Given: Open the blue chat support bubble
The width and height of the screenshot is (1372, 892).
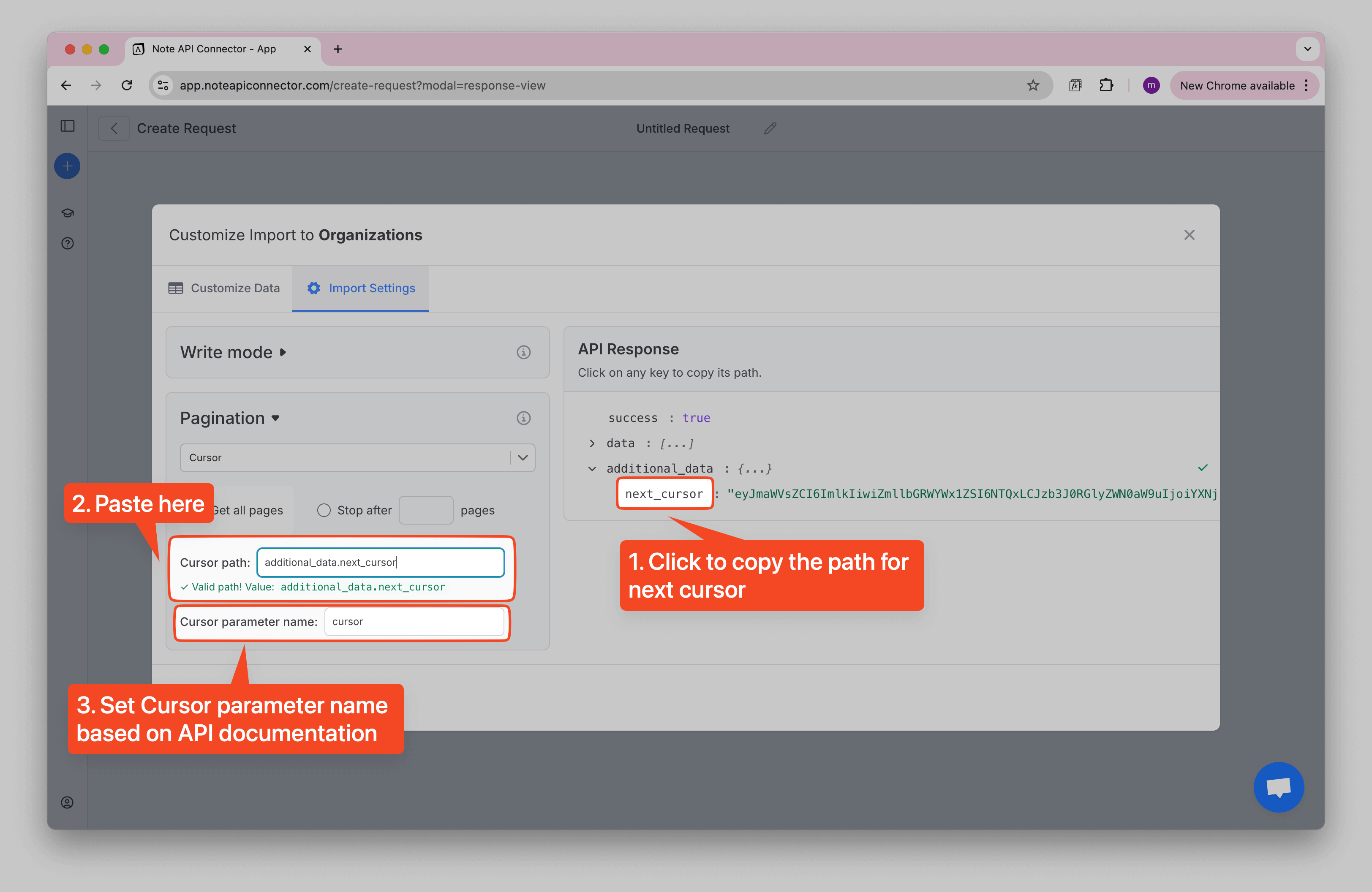Looking at the screenshot, I should [1278, 787].
